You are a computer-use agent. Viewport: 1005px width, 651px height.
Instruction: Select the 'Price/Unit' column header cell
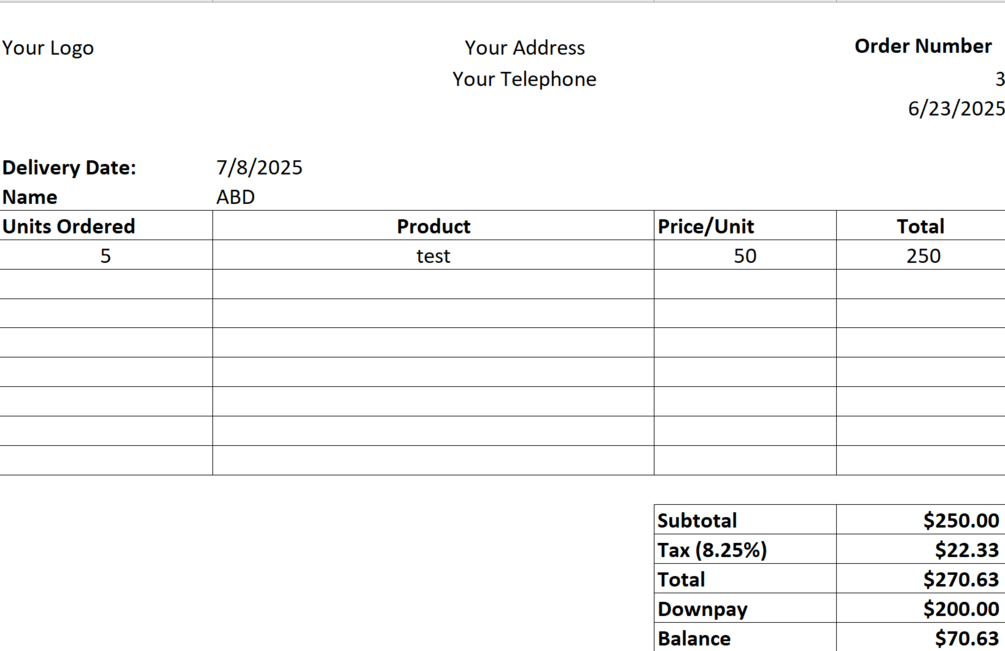click(706, 227)
